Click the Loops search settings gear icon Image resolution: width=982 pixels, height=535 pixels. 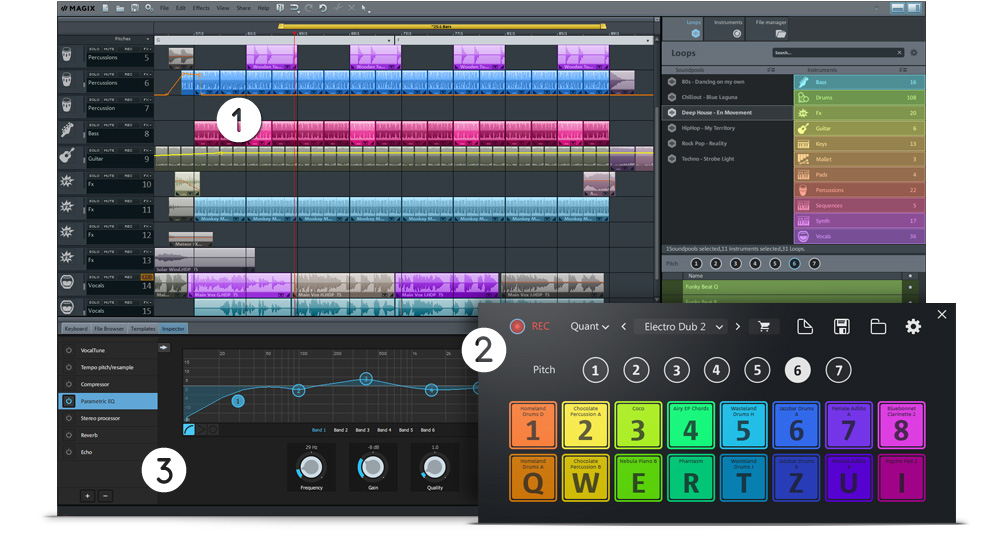(914, 53)
